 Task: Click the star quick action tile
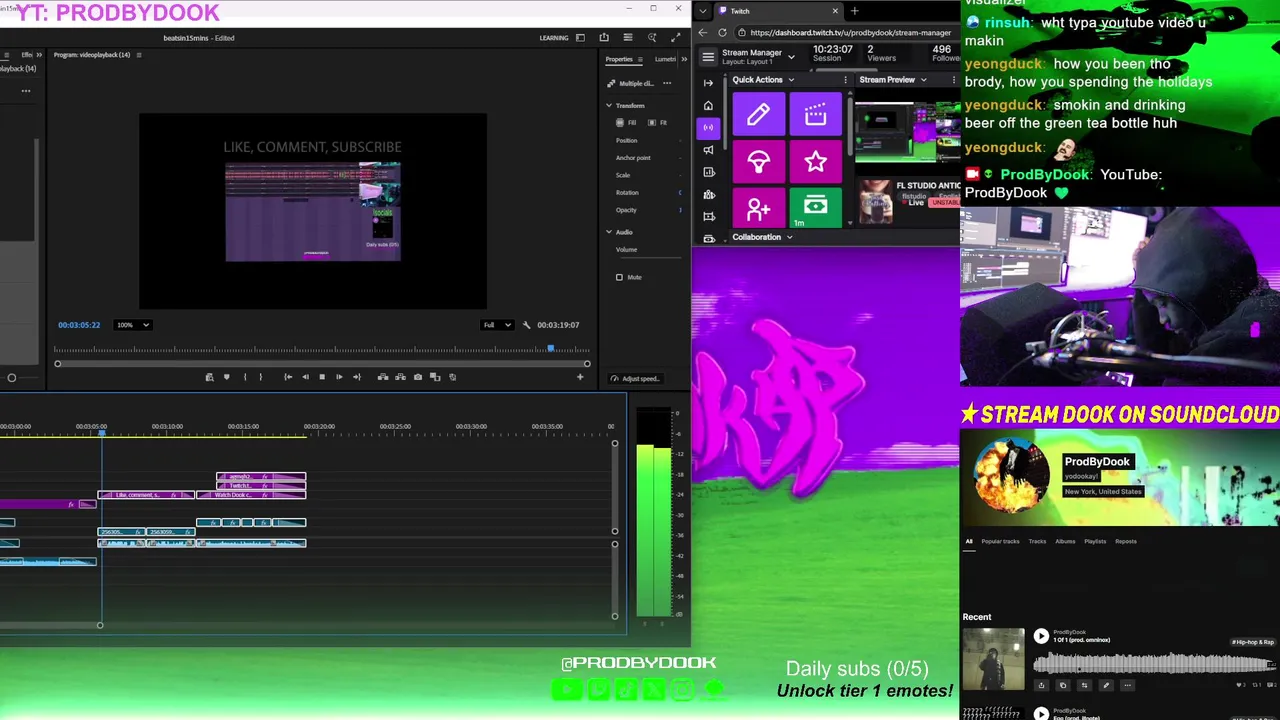[x=815, y=162]
